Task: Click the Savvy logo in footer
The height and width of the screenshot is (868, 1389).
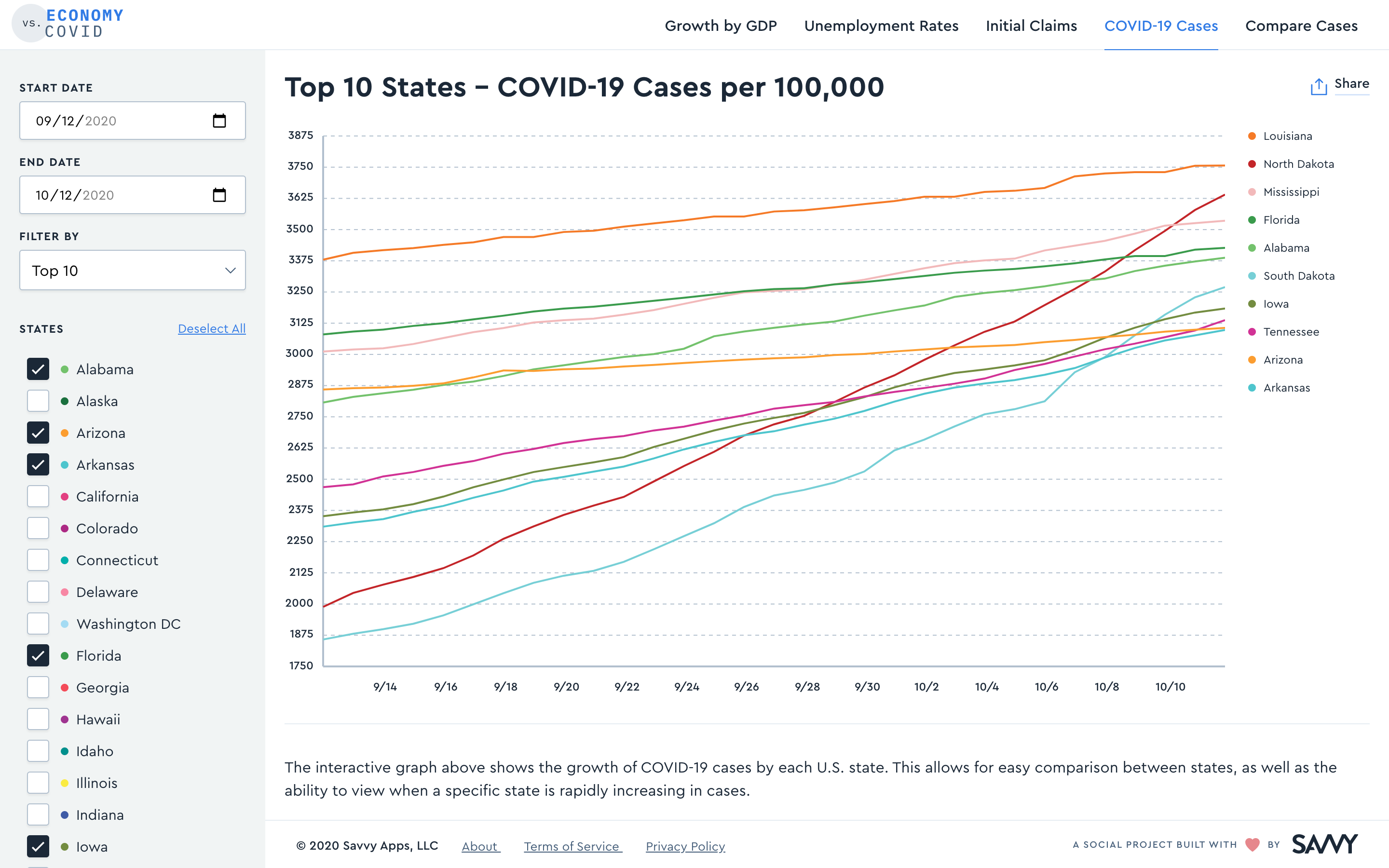Action: 1325,844
